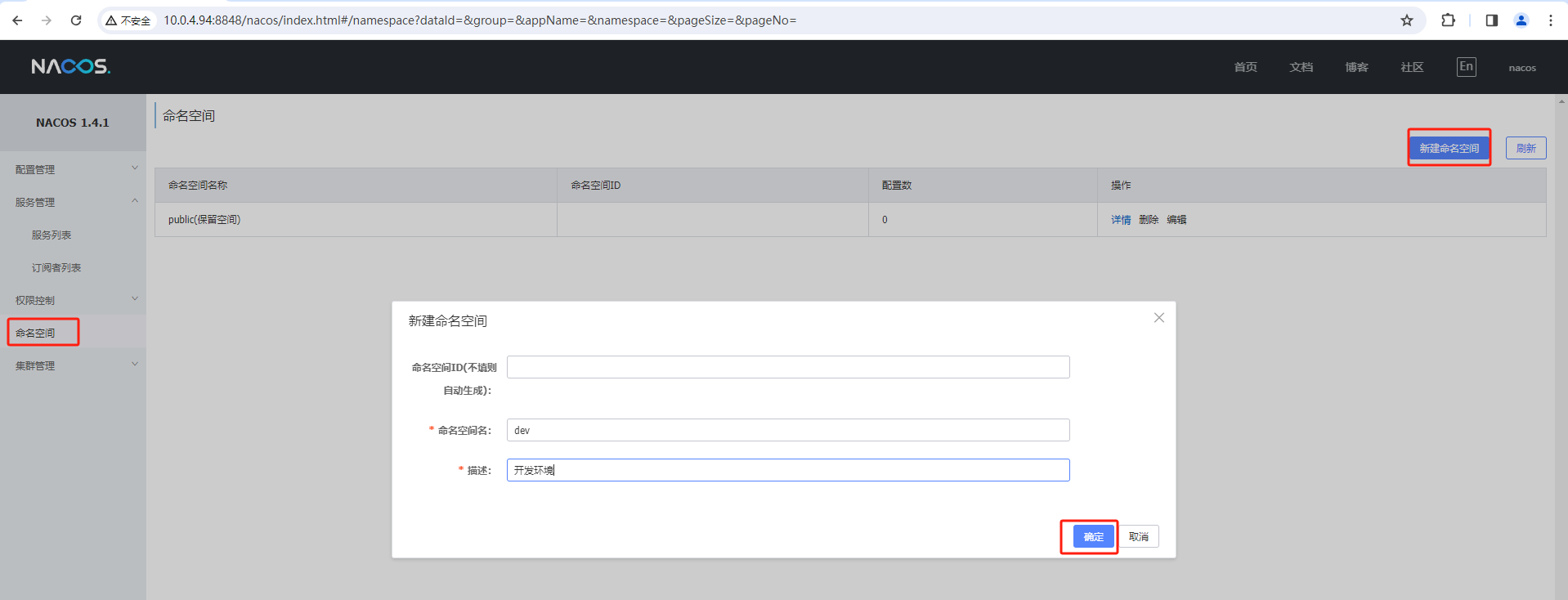
Task: Click the nacos user name in header
Action: click(x=1522, y=68)
